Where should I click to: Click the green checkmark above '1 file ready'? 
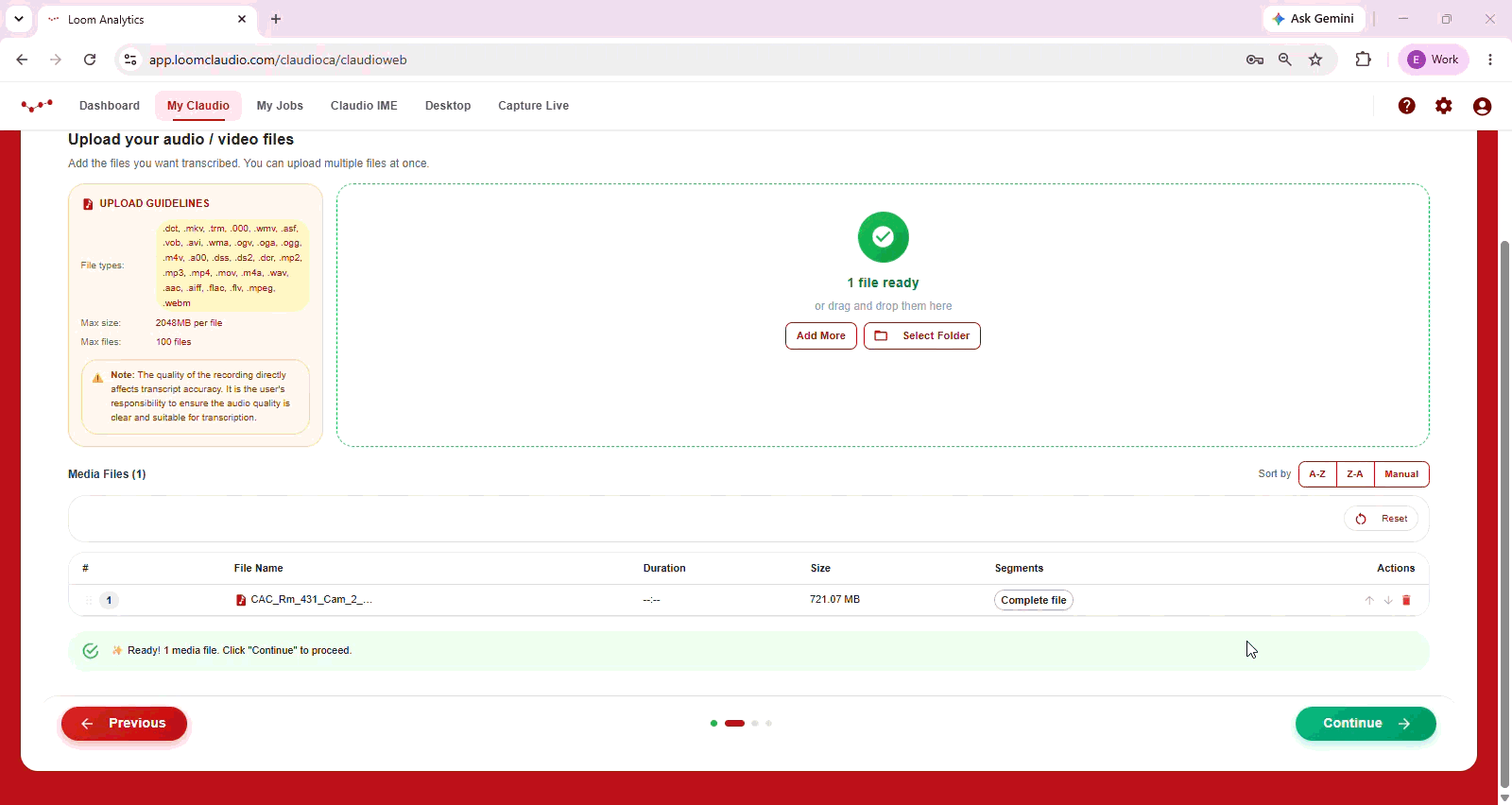(884, 237)
